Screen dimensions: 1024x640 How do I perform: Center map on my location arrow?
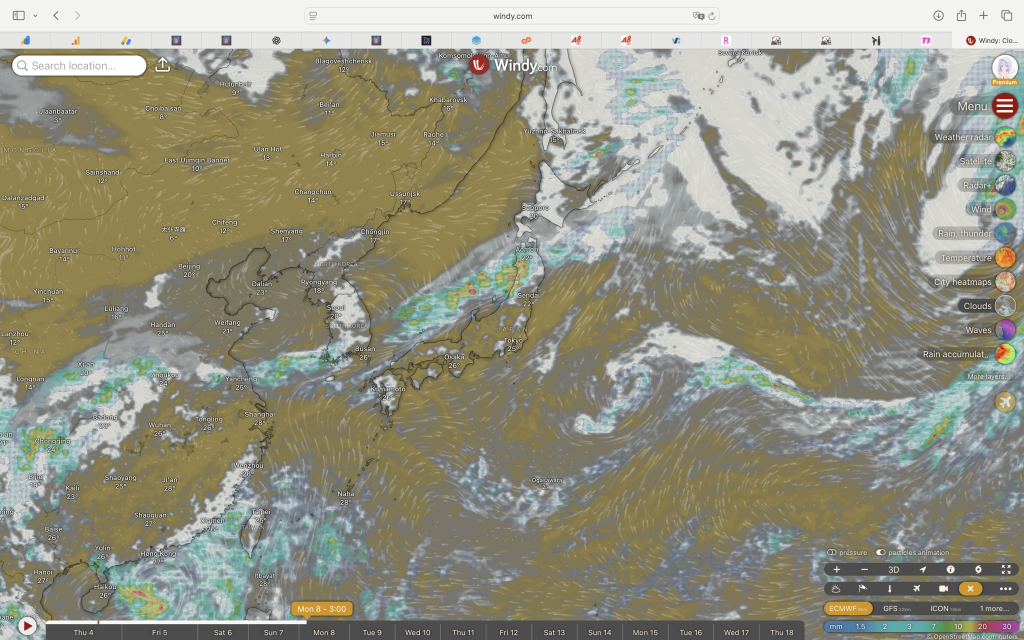coord(922,569)
